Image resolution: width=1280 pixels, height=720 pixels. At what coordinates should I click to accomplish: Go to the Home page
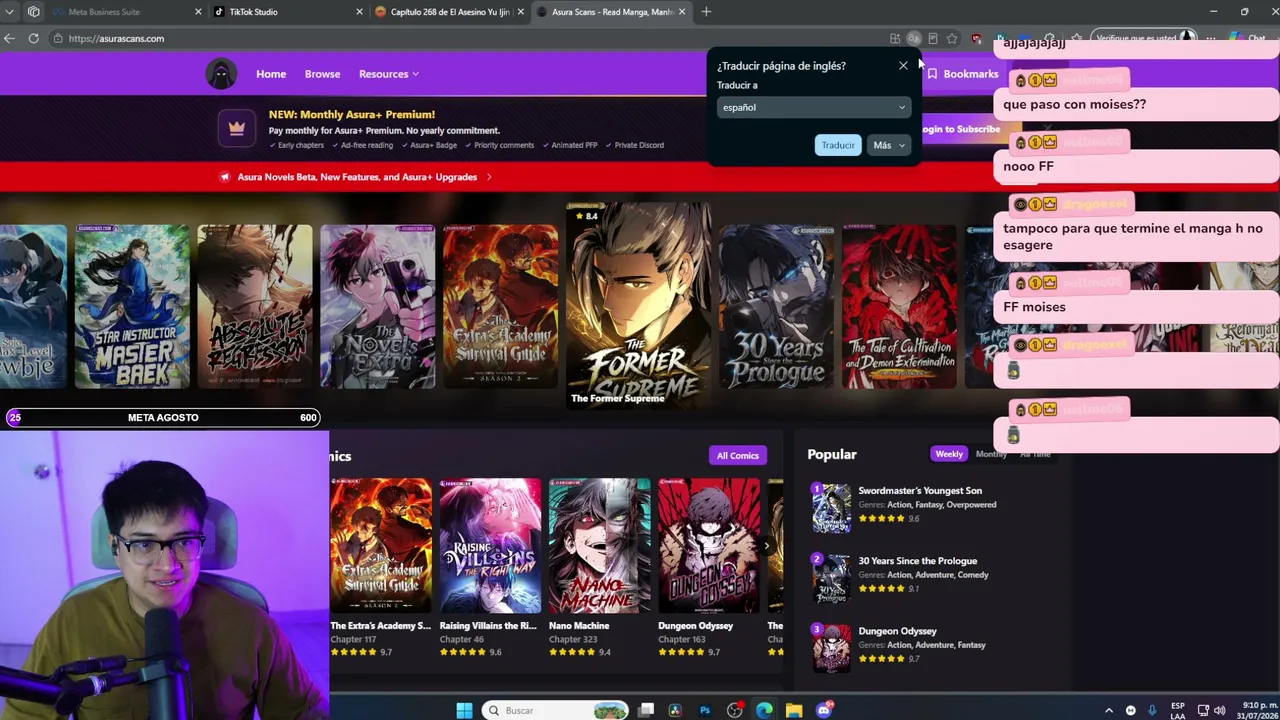point(271,74)
